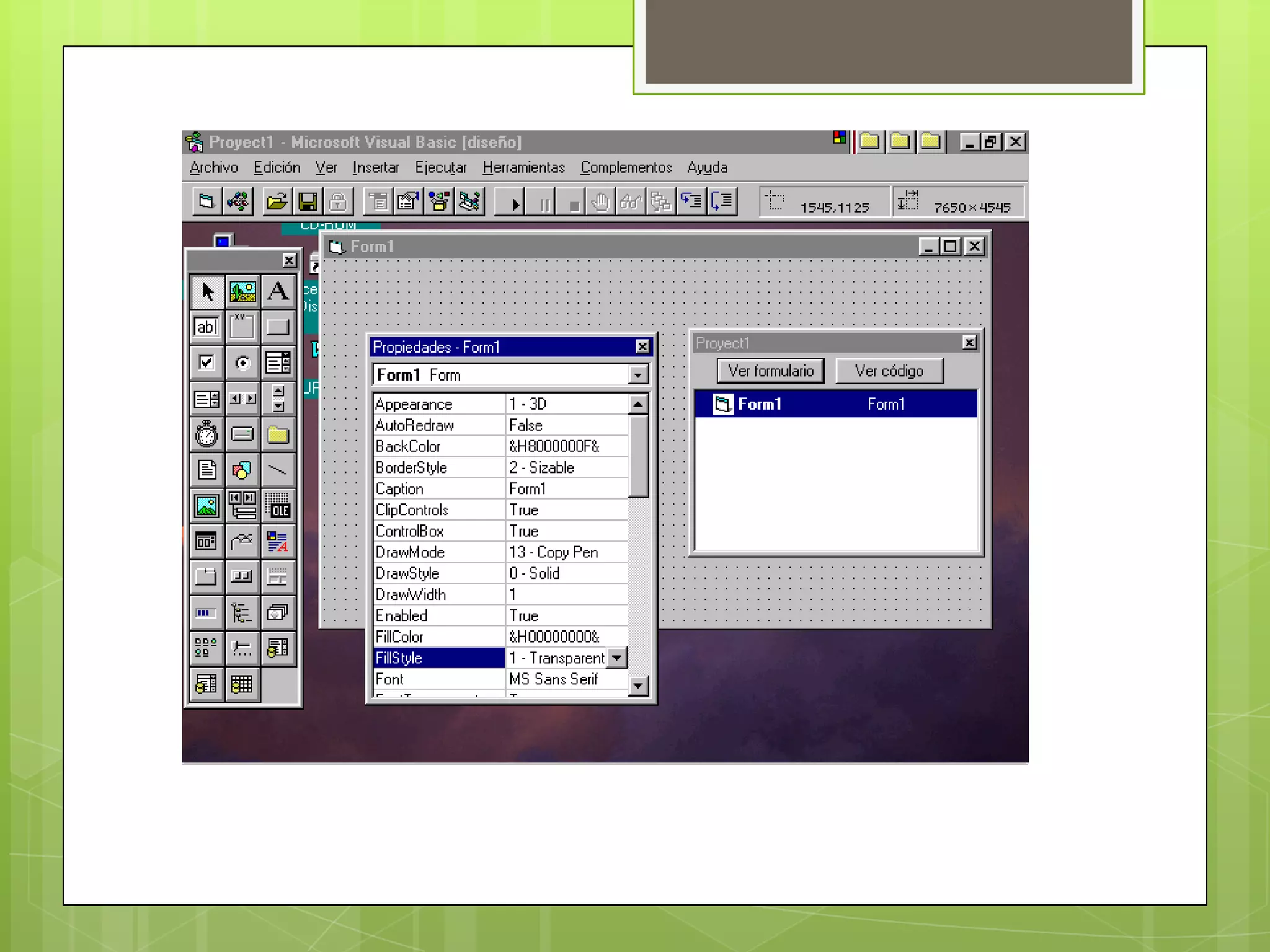This screenshot has width=1270, height=952.
Task: Start the program with the play button
Action: tap(510, 202)
